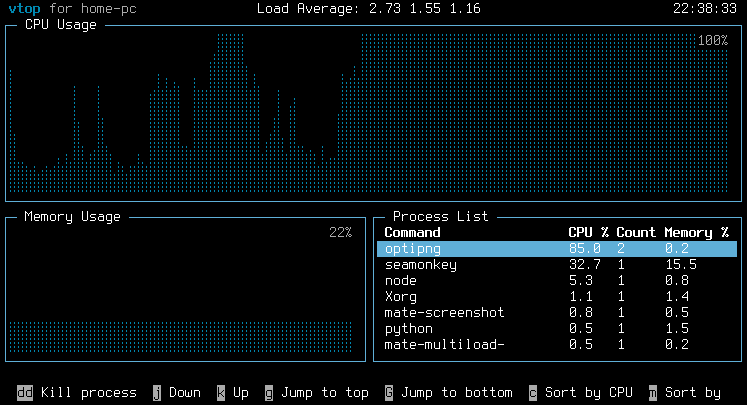Click the c Sort by CPU shortcut

click(581, 393)
